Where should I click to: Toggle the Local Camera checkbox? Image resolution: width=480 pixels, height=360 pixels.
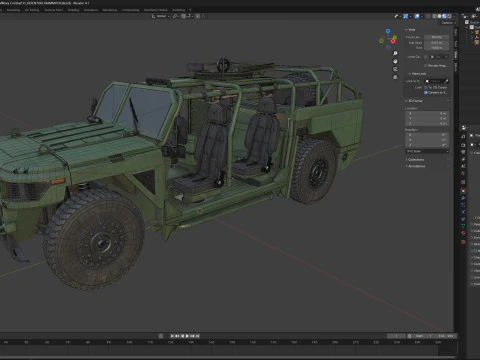pyautogui.click(x=426, y=57)
